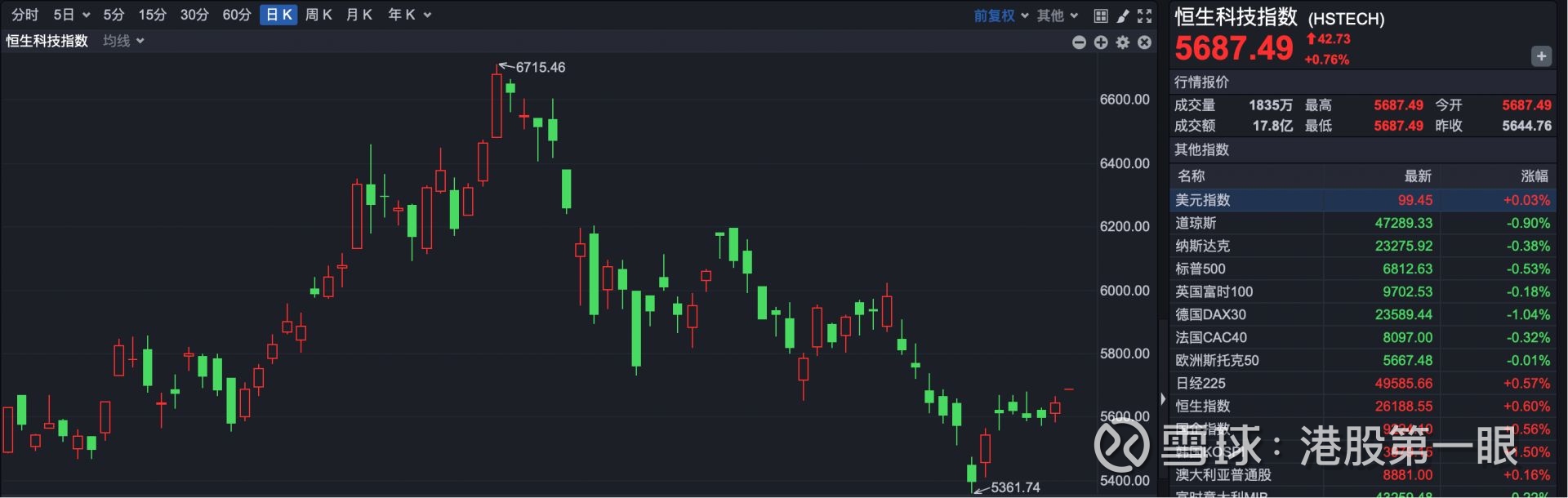Enter fullscreen chart mode
The image size is (1568, 498).
(1145, 16)
